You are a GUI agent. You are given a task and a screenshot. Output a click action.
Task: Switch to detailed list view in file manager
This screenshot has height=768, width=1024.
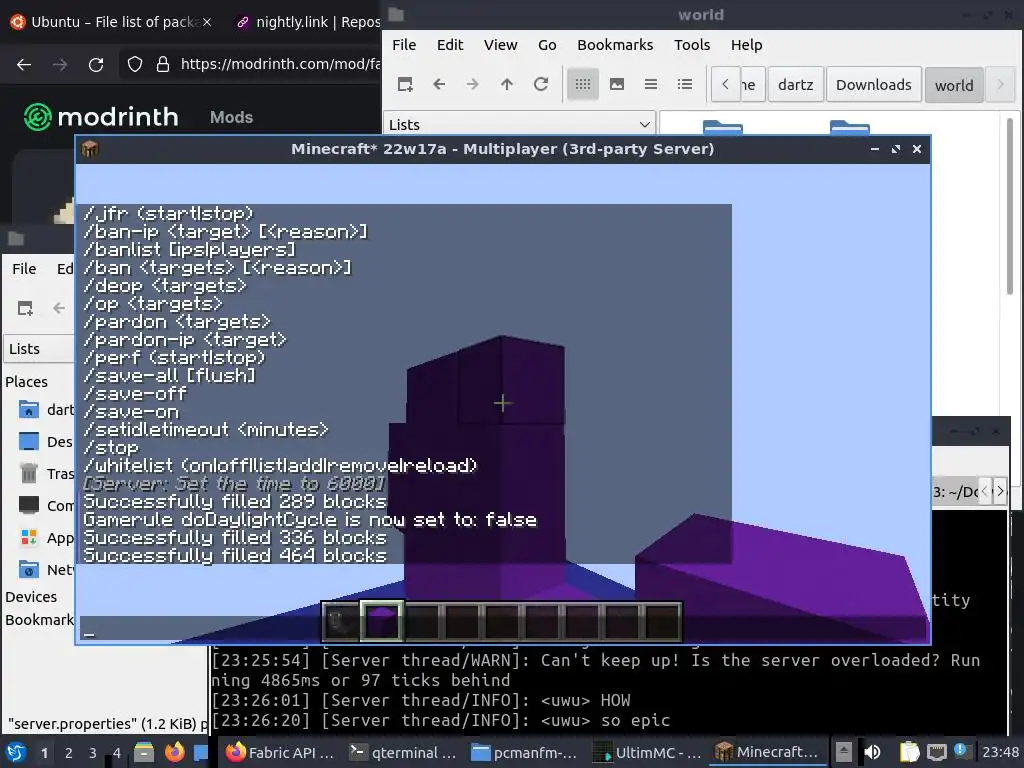pos(684,84)
